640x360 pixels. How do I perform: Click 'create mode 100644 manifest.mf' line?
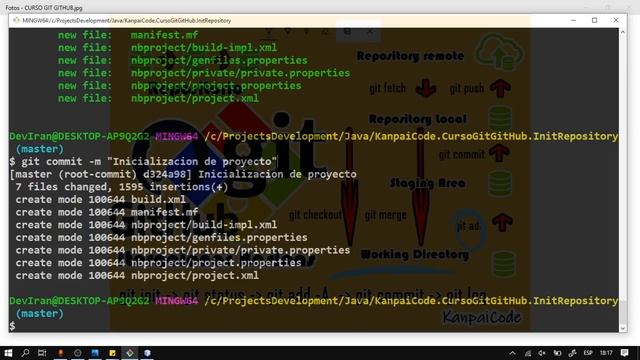click(x=107, y=212)
